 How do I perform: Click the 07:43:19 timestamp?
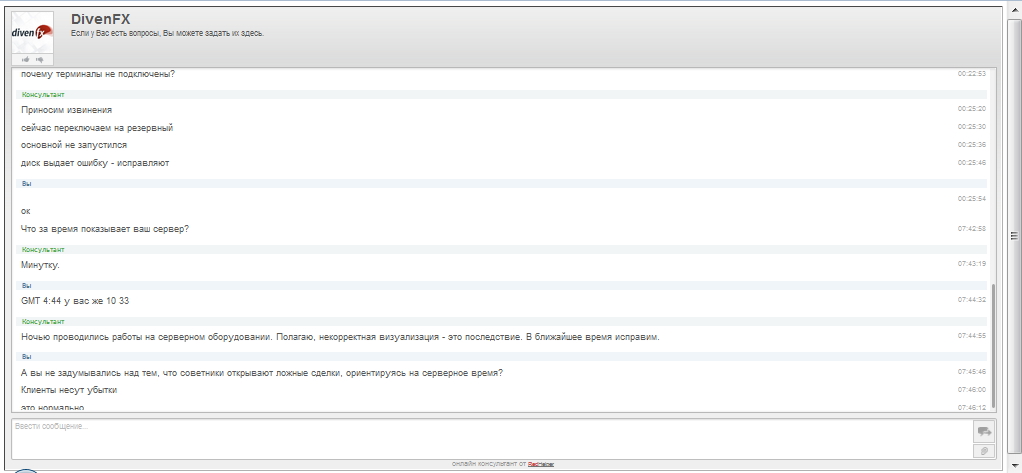point(971,264)
